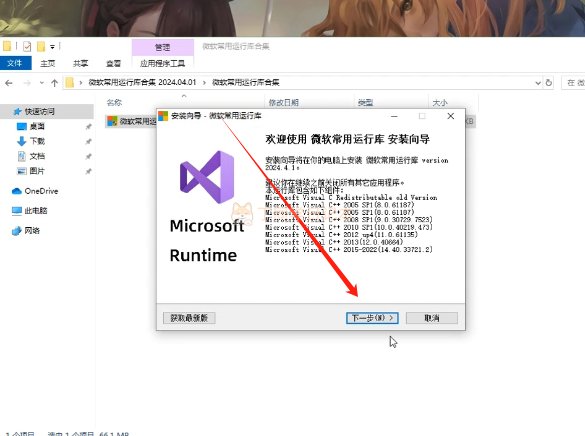Click the Cancel (取消) button in installer

click(432, 318)
